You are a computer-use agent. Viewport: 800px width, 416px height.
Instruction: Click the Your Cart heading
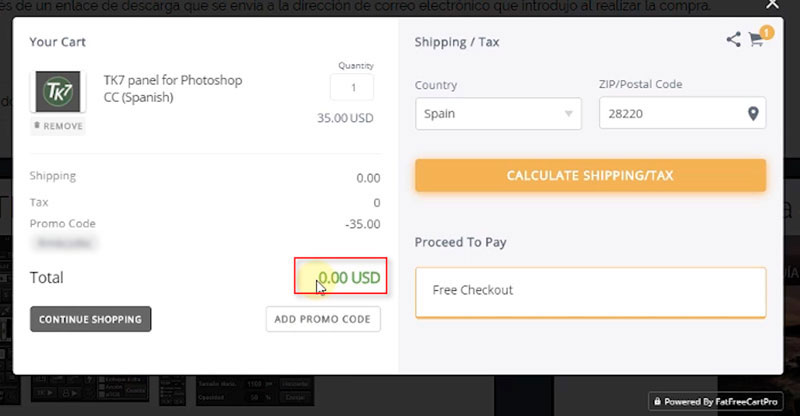(58, 42)
